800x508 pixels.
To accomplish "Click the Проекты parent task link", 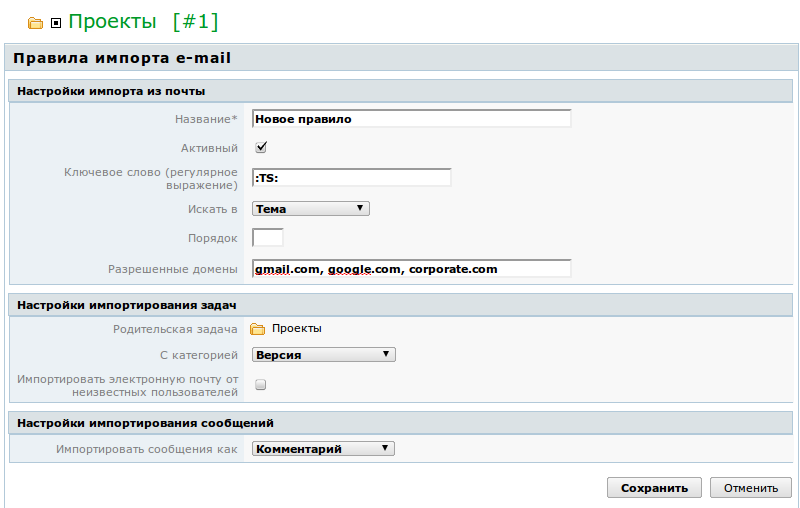I will [296, 328].
